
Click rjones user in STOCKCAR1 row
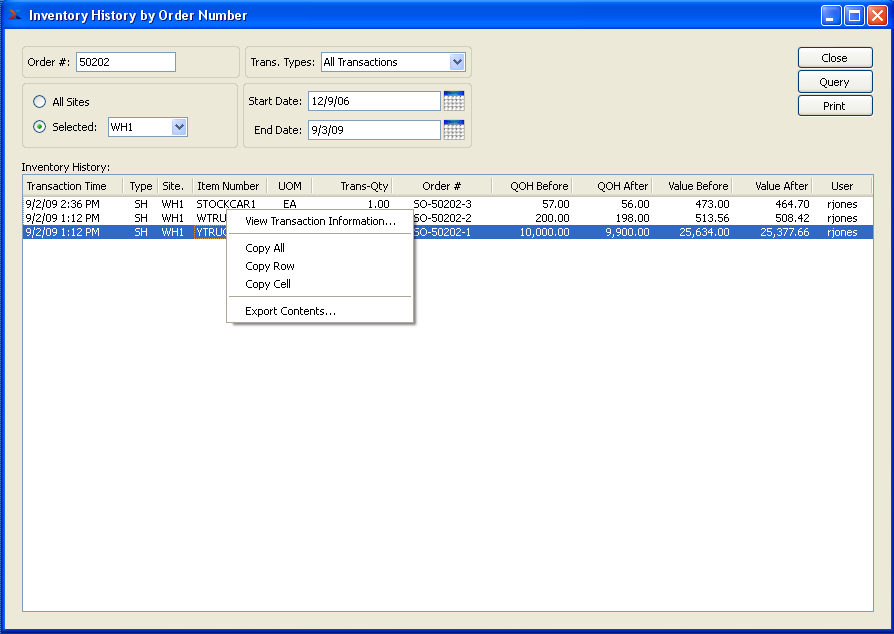pyautogui.click(x=842, y=204)
